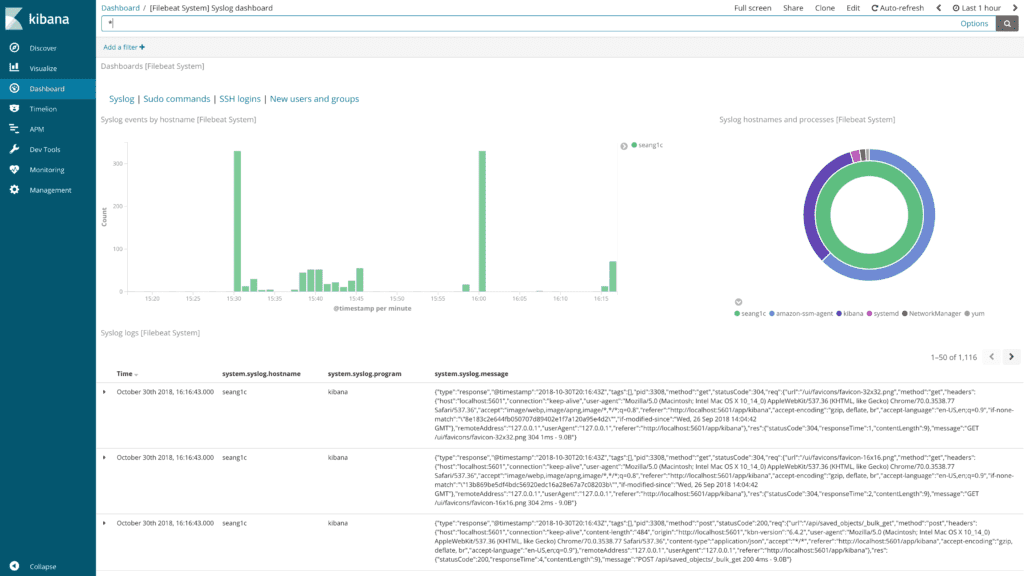Open the query bar Options

pos(974,24)
